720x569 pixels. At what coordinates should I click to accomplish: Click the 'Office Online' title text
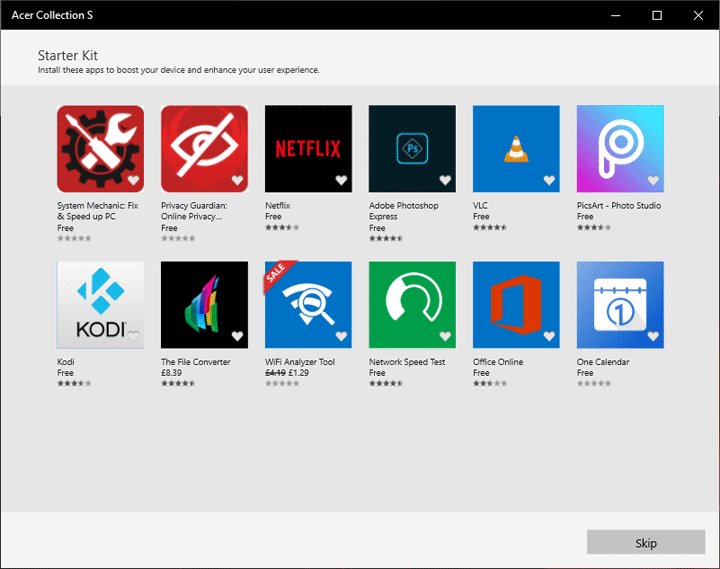pyautogui.click(x=498, y=361)
